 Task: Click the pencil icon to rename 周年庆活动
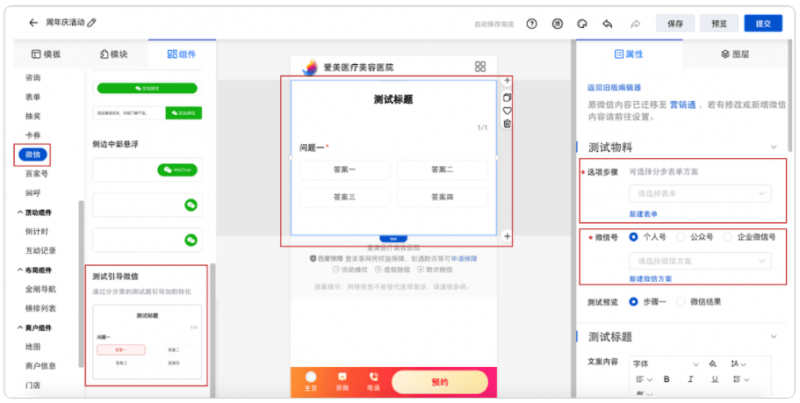point(92,23)
